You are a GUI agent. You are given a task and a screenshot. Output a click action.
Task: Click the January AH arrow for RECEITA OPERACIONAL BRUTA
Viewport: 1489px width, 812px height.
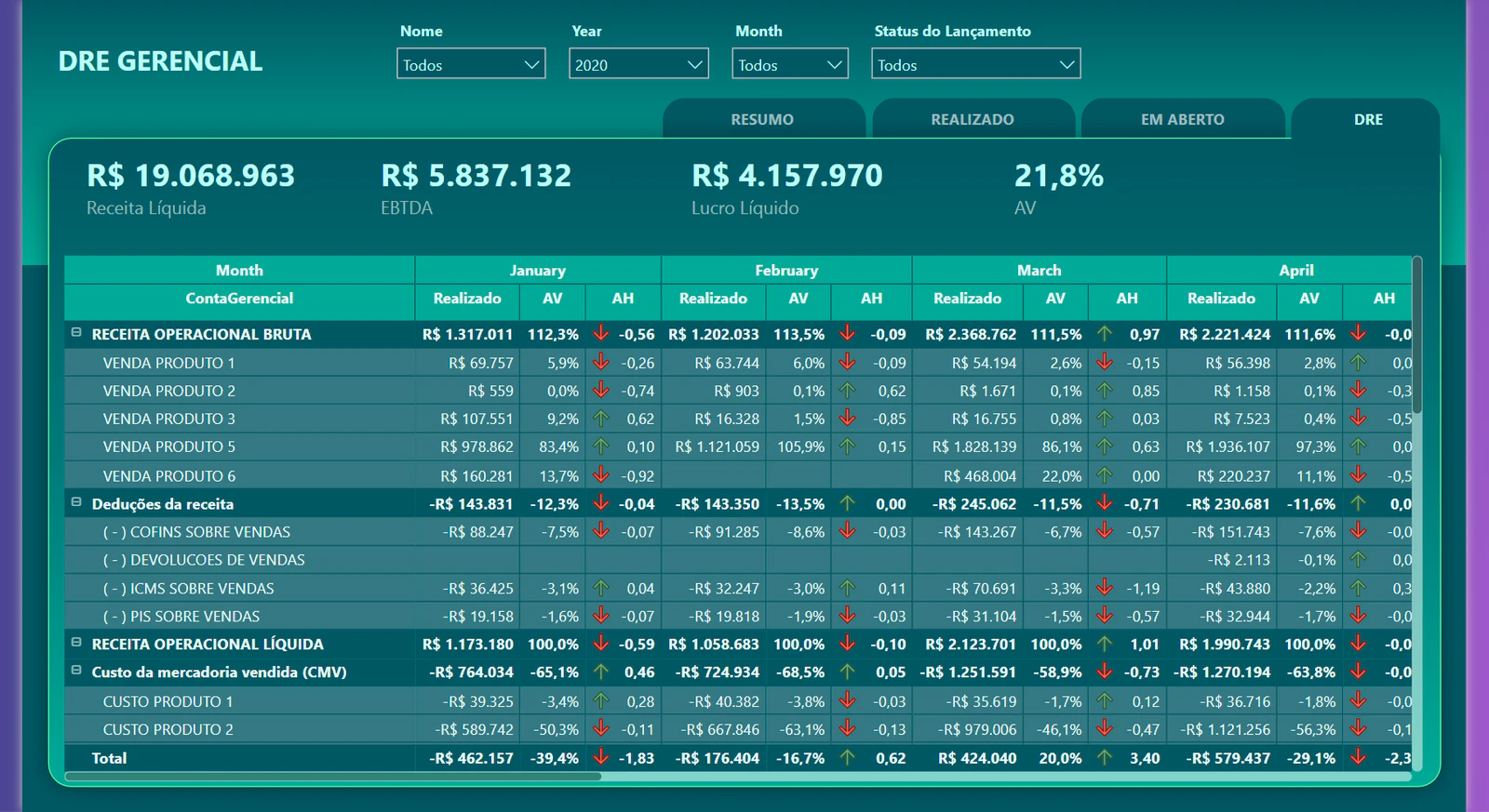click(x=601, y=333)
